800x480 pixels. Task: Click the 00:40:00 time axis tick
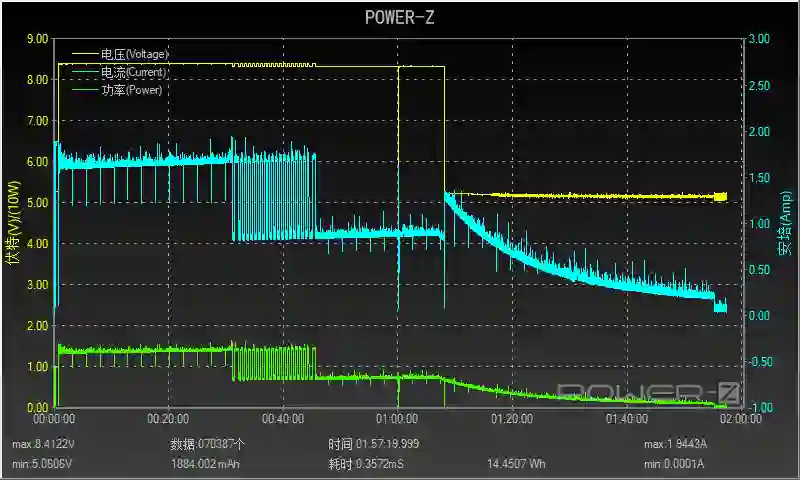coord(283,419)
